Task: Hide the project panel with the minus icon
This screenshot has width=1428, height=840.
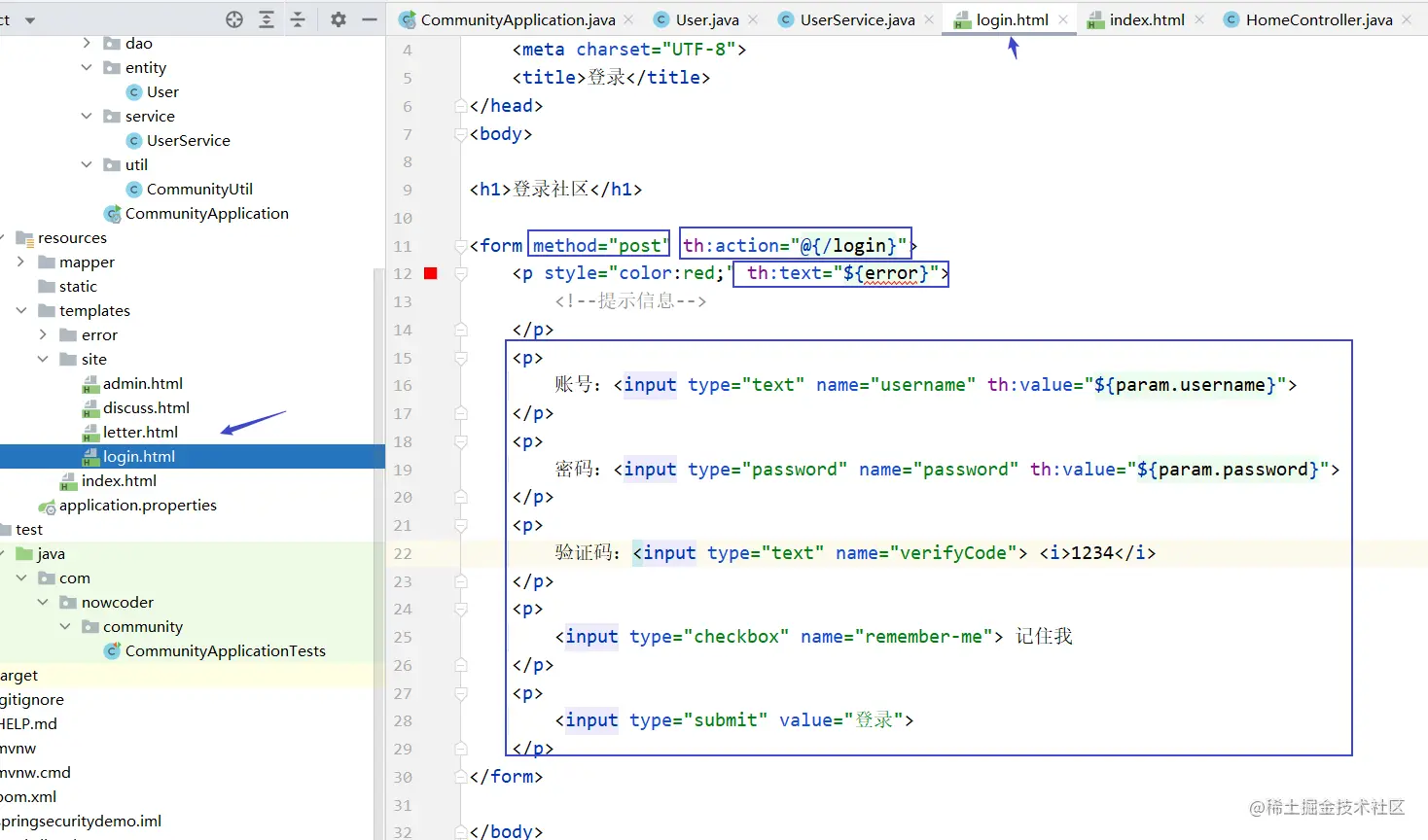Action: tap(370, 19)
